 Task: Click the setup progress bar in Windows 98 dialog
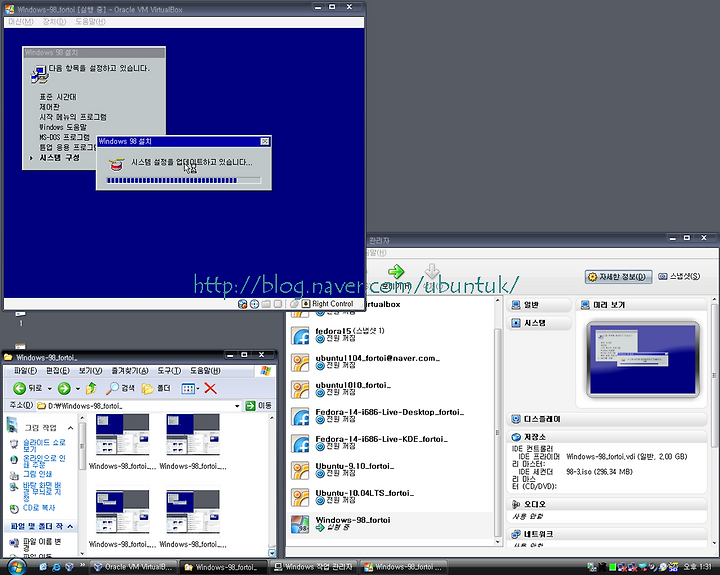(184, 181)
